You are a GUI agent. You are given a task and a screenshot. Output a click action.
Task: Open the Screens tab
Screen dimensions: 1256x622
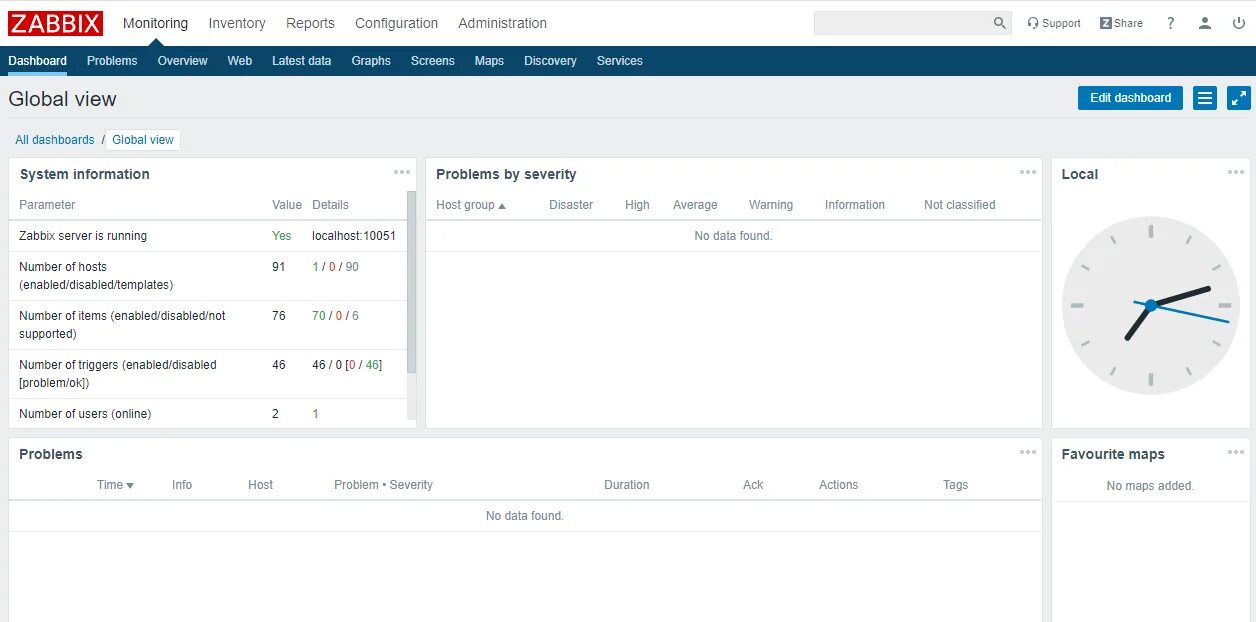click(x=432, y=61)
